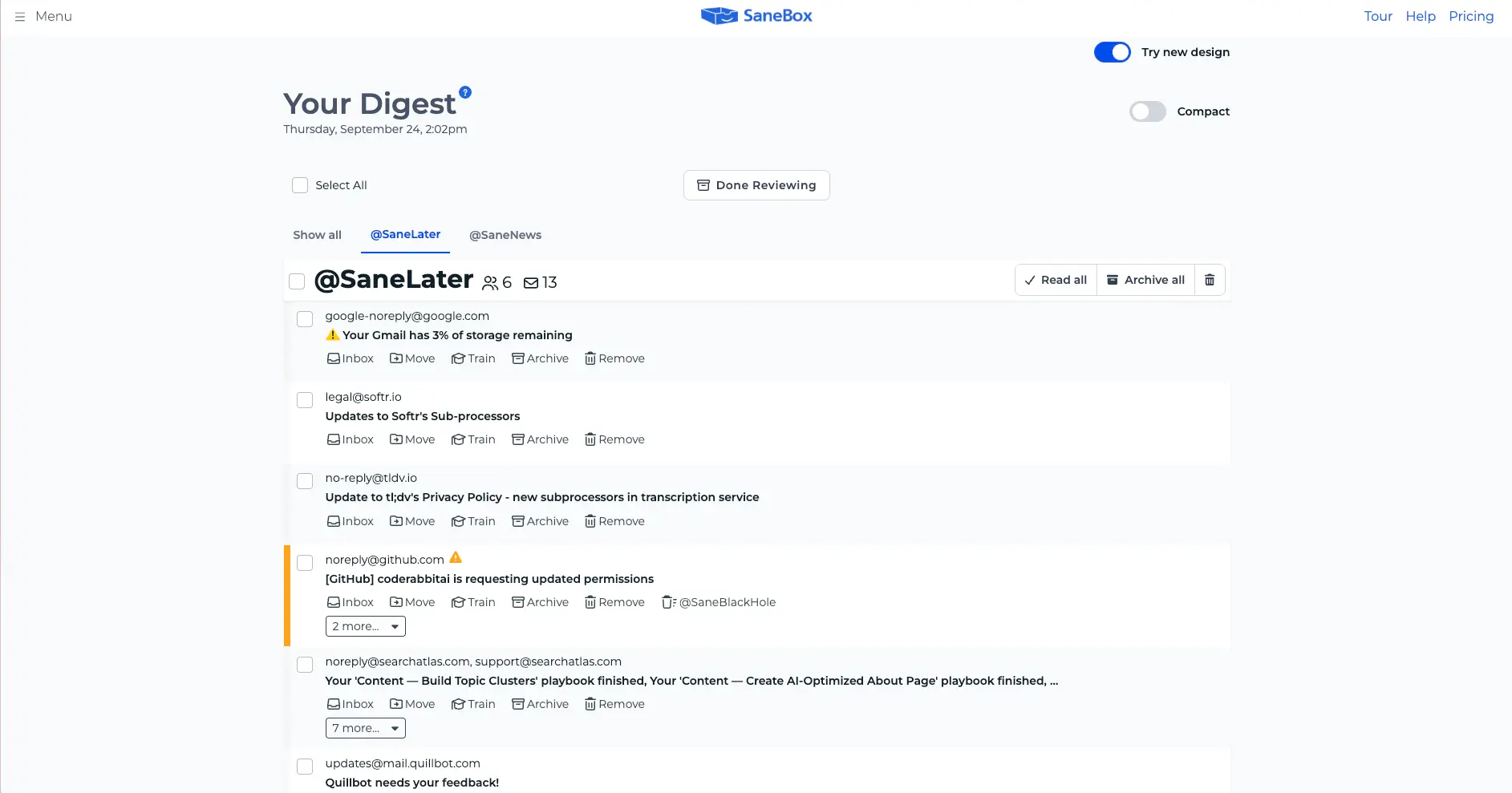1512x793 pixels.
Task: Click Move for the Gmail storage email
Action: click(412, 358)
